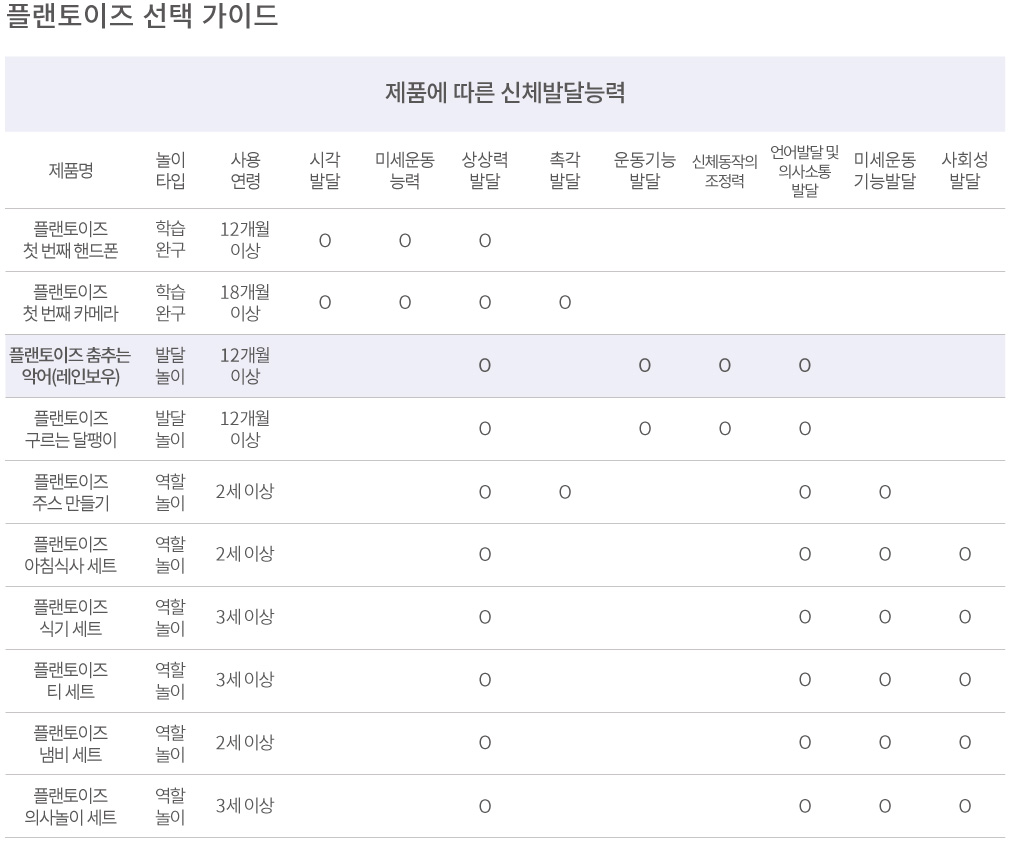Click the 언어발달 mark for 구르는 달팽이
Viewport: 1010px width, 846px height.
pos(805,428)
